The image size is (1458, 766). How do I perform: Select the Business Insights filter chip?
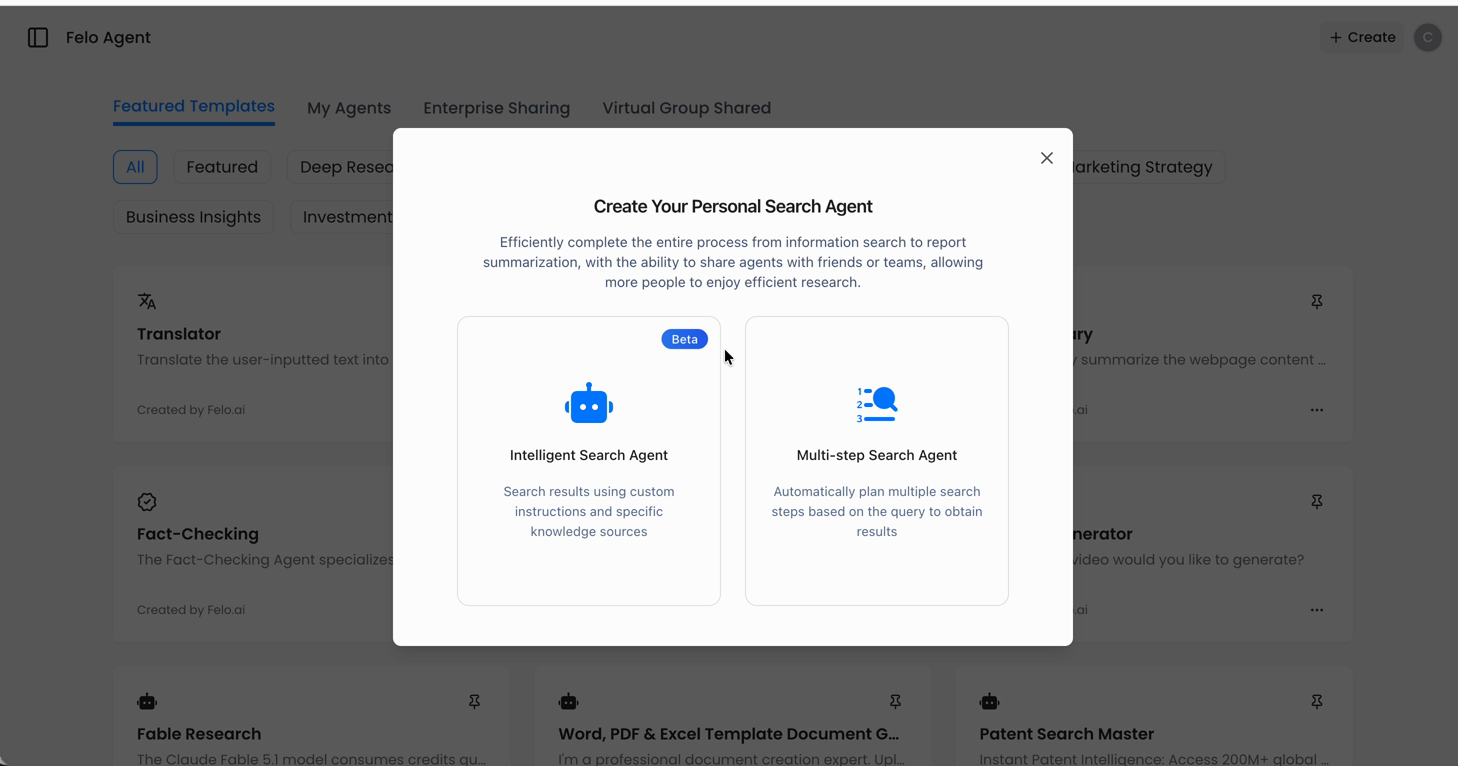(193, 217)
